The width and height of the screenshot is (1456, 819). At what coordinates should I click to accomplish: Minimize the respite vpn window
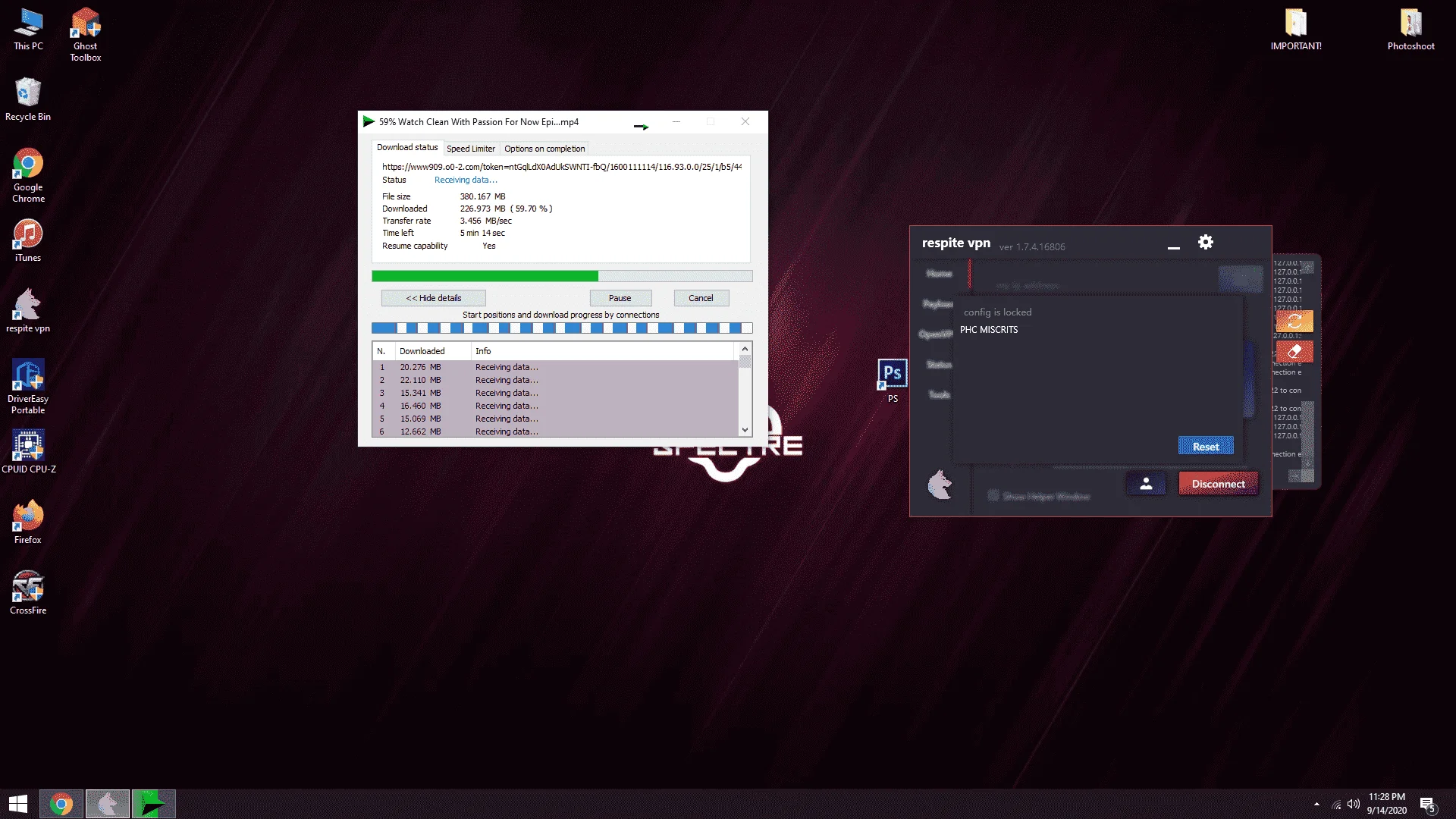click(1174, 248)
